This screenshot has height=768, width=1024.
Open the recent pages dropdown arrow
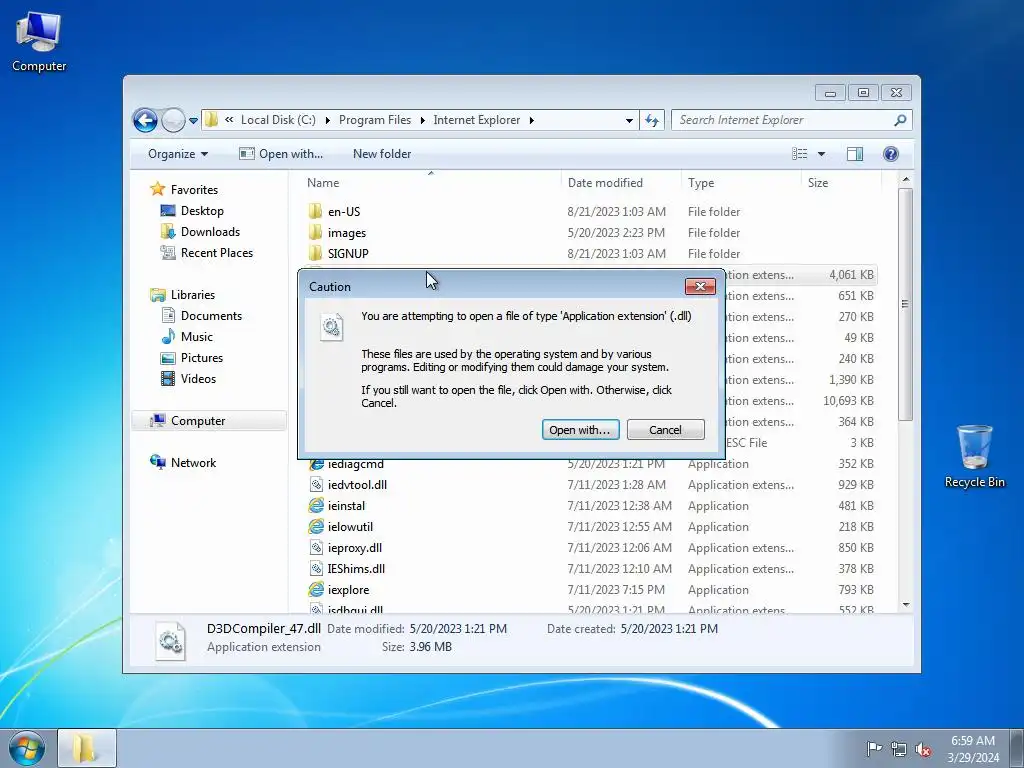click(x=193, y=121)
